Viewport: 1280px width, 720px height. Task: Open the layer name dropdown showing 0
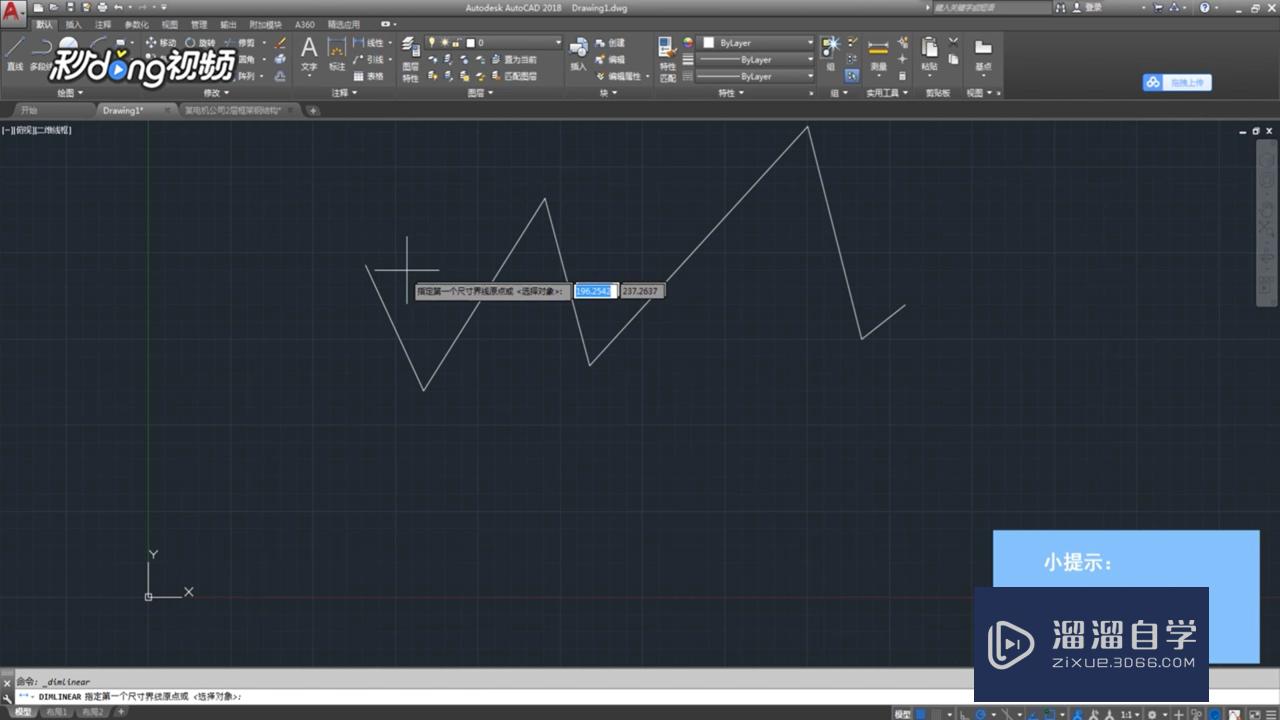pos(495,43)
